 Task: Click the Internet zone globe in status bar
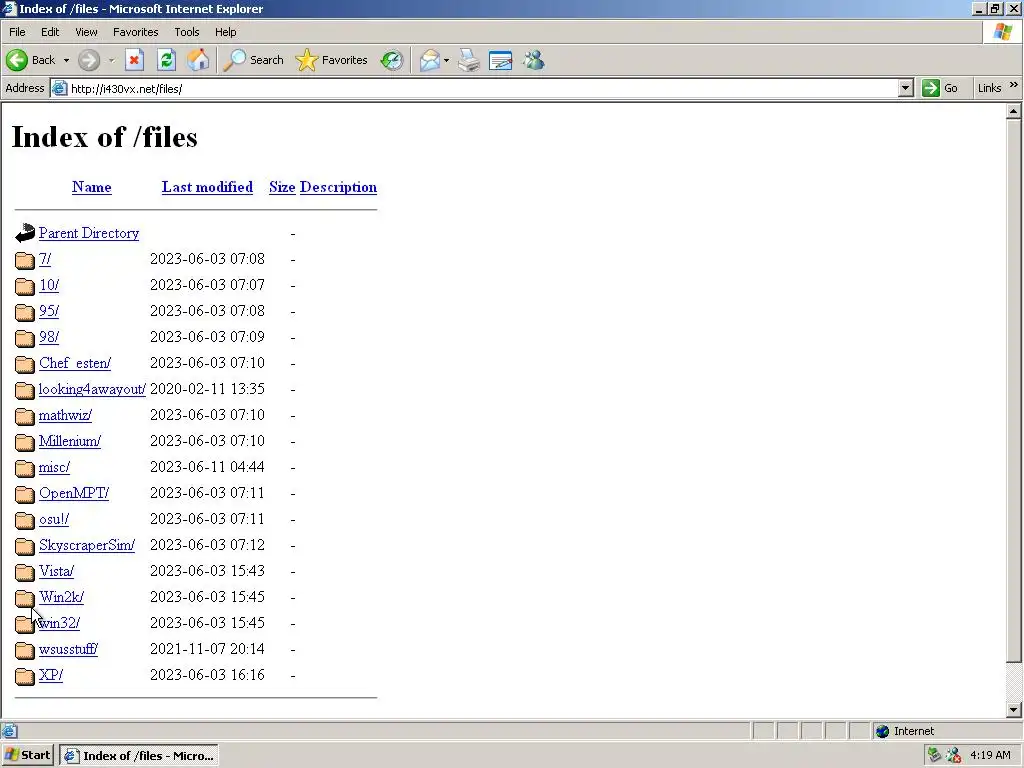883,731
